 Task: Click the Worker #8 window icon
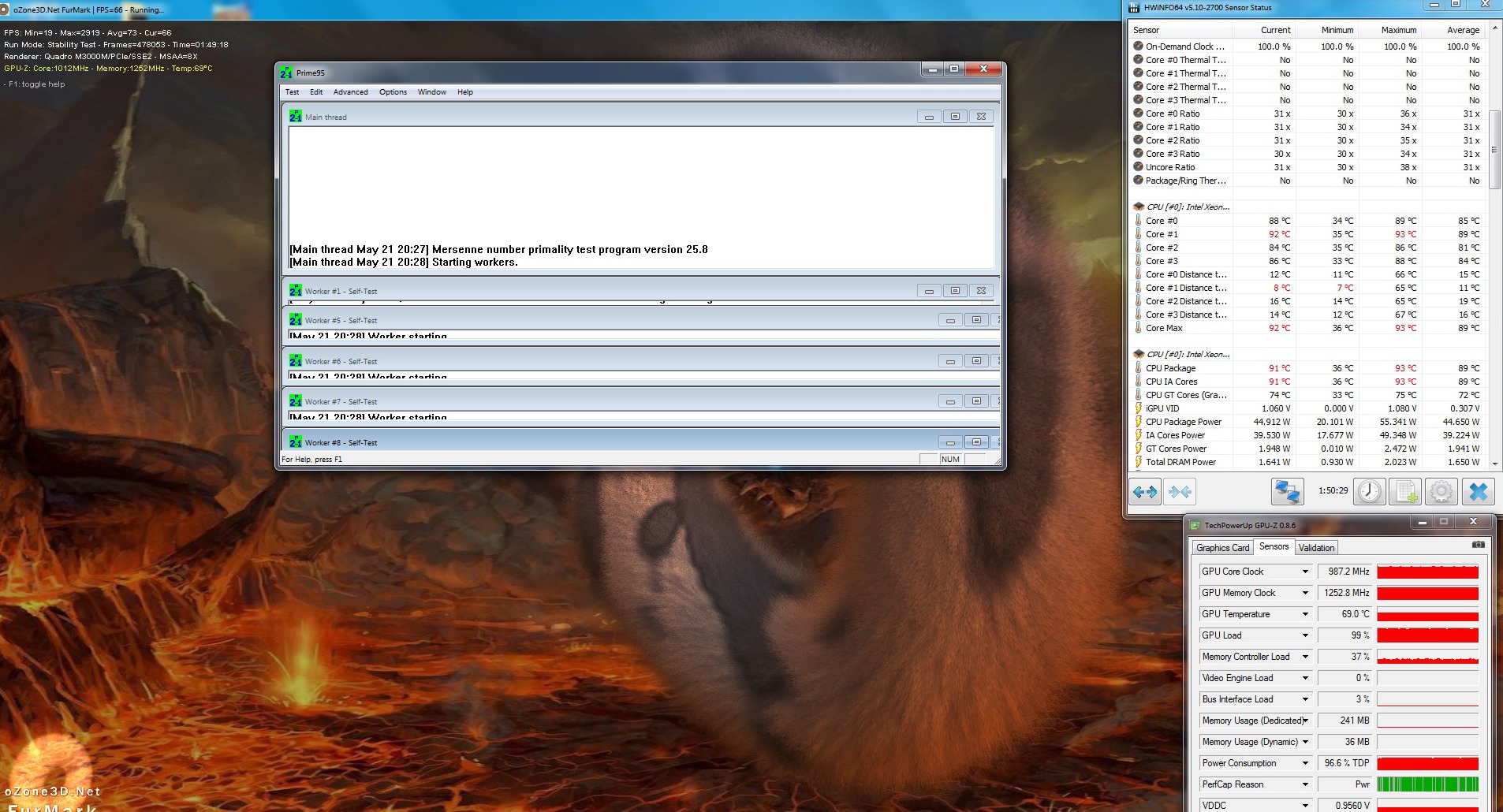296,442
